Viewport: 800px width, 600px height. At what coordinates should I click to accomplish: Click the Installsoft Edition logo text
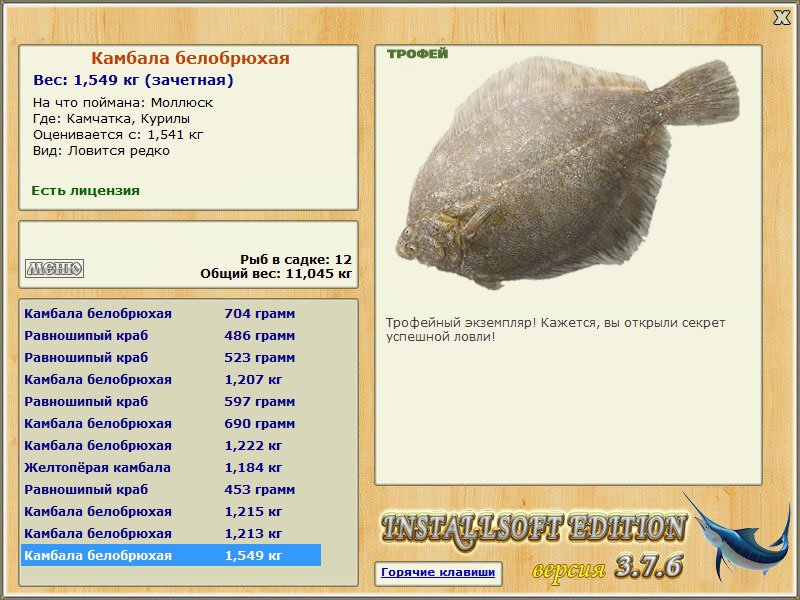tap(534, 529)
